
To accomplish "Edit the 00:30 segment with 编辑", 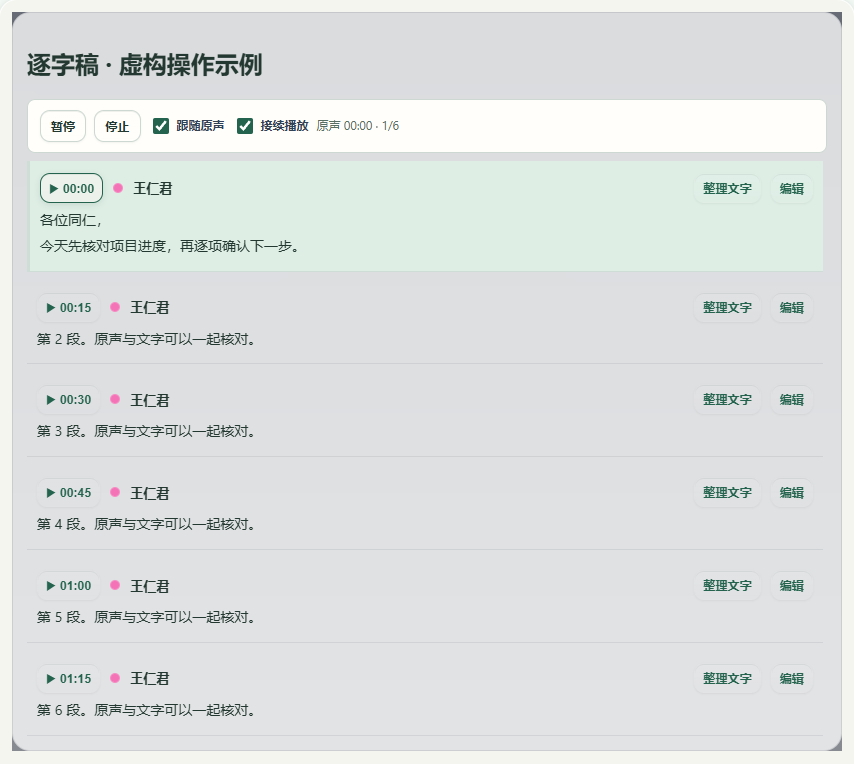I will [791, 400].
